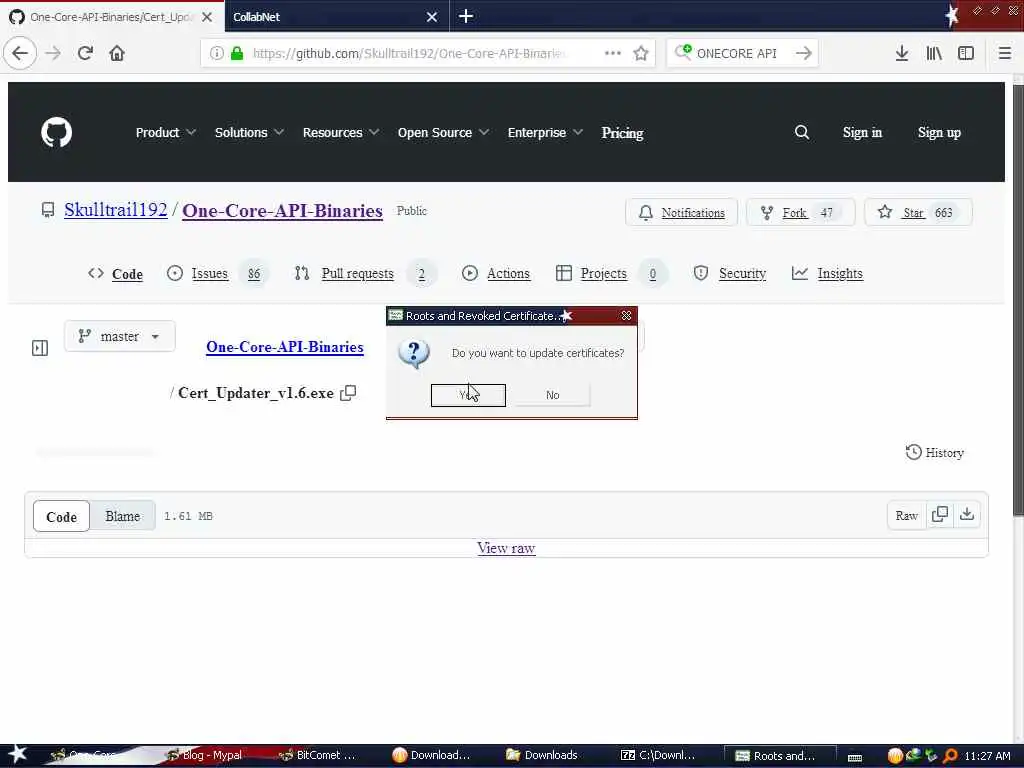The height and width of the screenshot is (768, 1024).
Task: Click the Raw button
Action: (x=906, y=515)
